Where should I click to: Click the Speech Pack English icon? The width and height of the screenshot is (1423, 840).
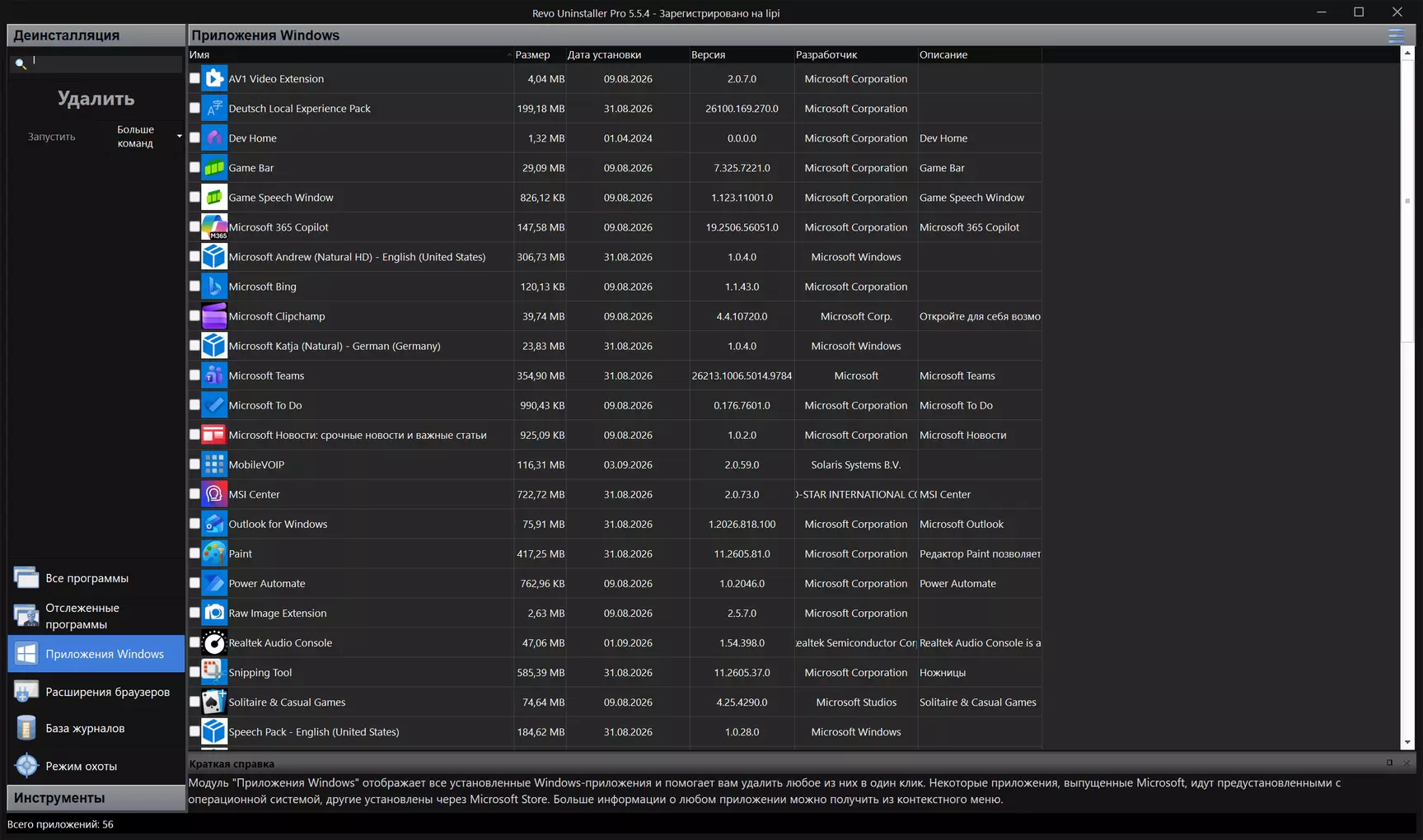pyautogui.click(x=214, y=730)
